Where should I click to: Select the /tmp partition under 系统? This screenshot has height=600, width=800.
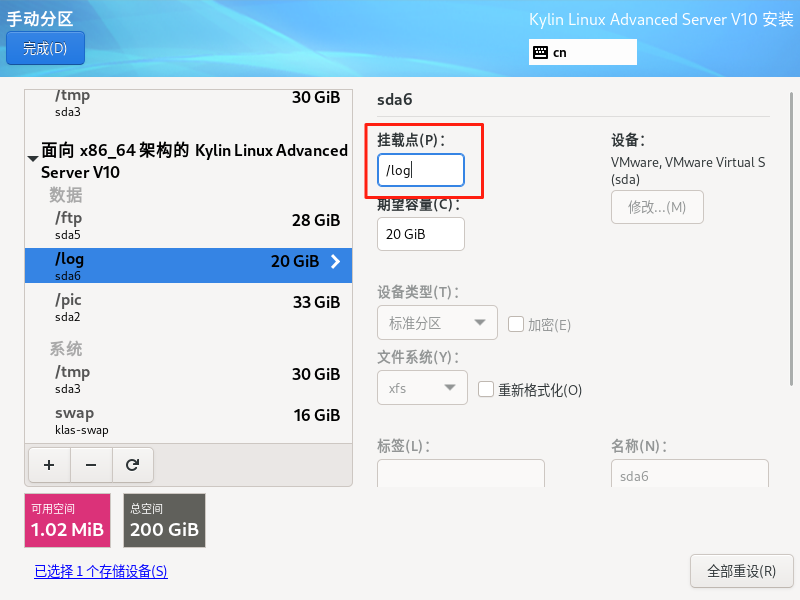(x=188, y=379)
